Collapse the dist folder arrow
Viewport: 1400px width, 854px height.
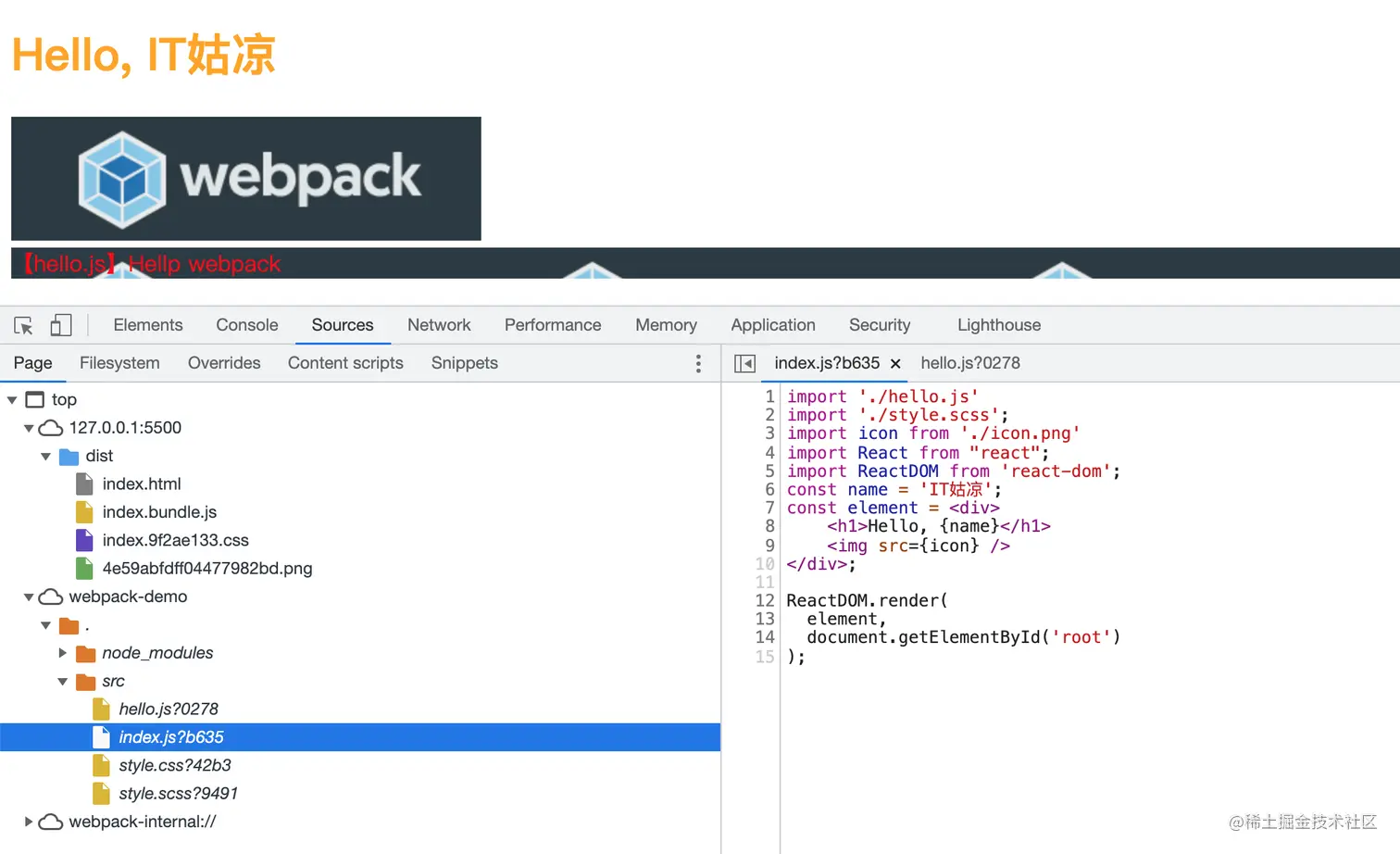[45, 457]
